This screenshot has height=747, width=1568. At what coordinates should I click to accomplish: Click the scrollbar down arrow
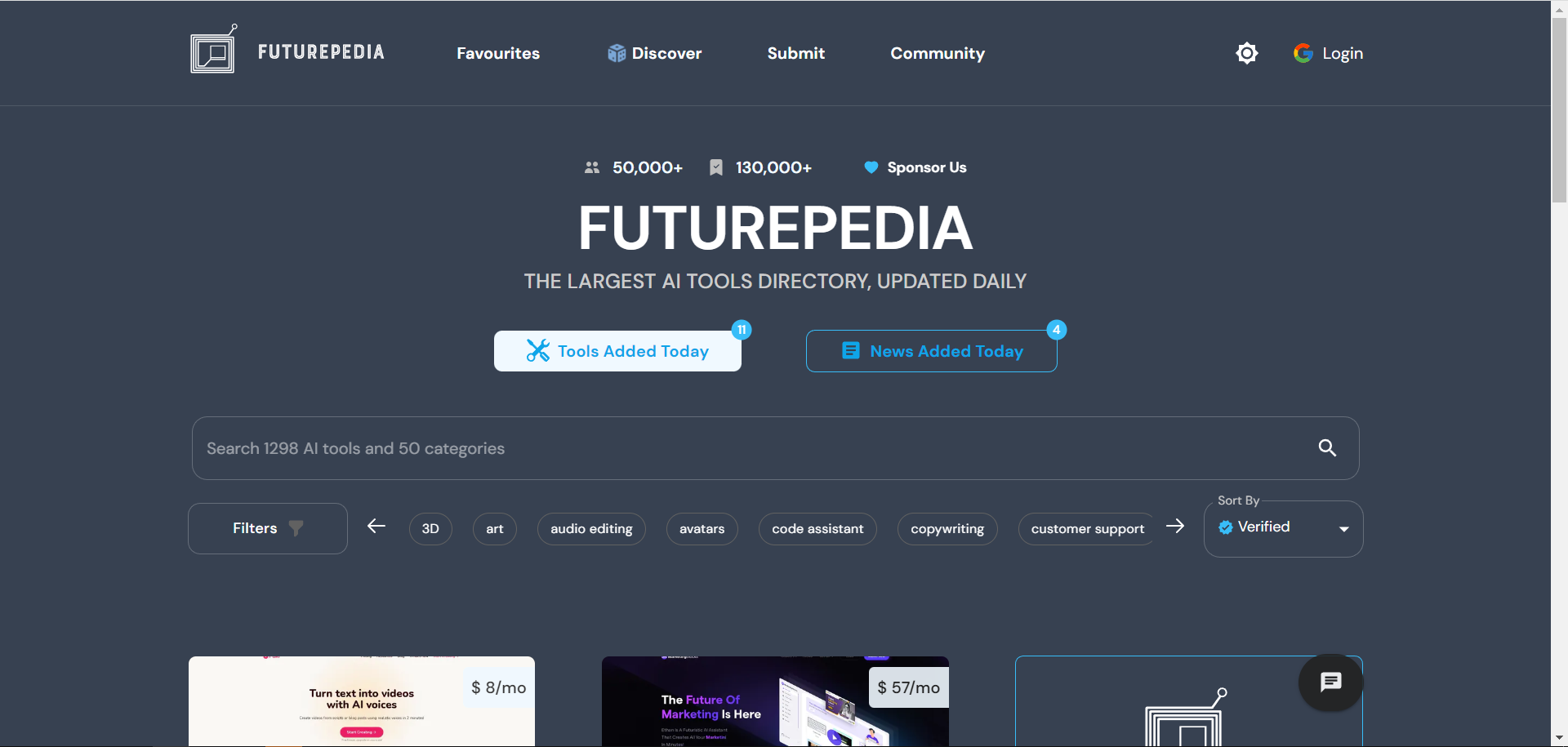point(1559,739)
